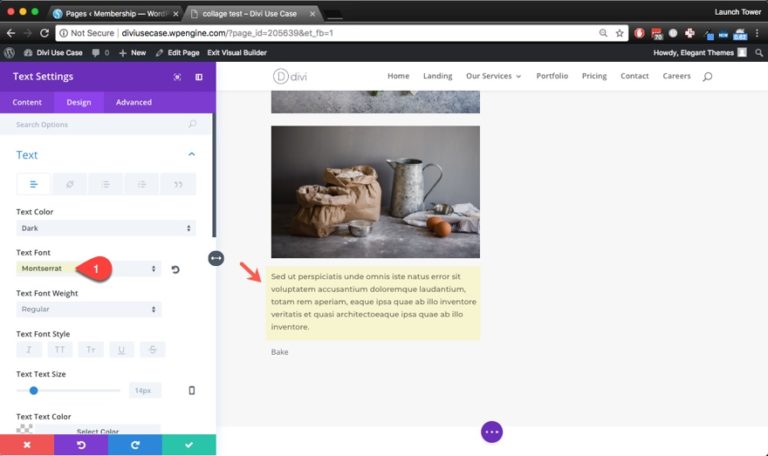Switch to the Advanced tab
This screenshot has width=768, height=456.
pyautogui.click(x=133, y=102)
